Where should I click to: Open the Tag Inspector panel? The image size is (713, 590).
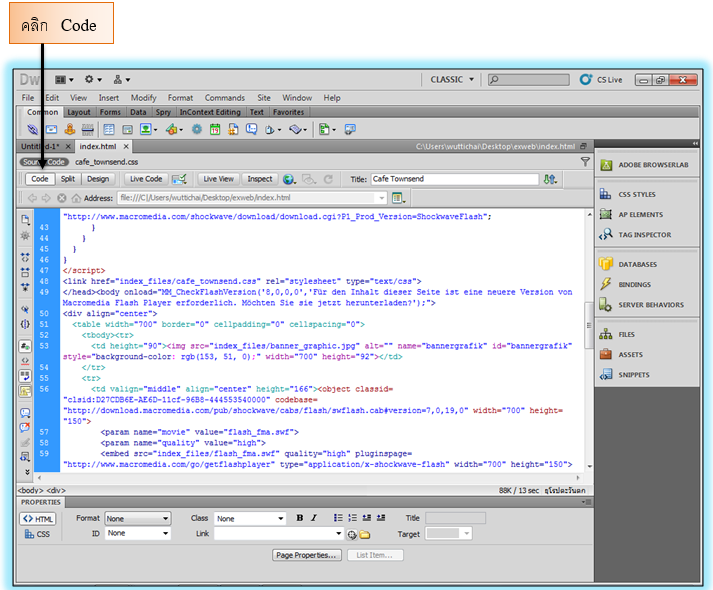645,235
